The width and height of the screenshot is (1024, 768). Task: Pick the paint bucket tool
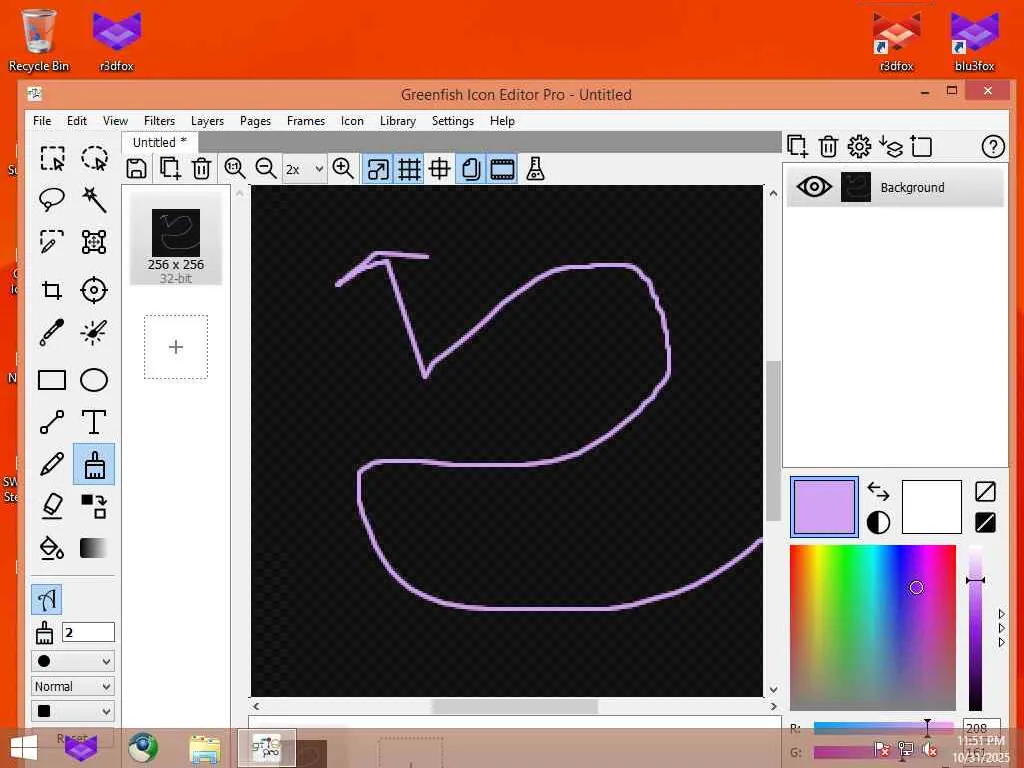tap(52, 548)
